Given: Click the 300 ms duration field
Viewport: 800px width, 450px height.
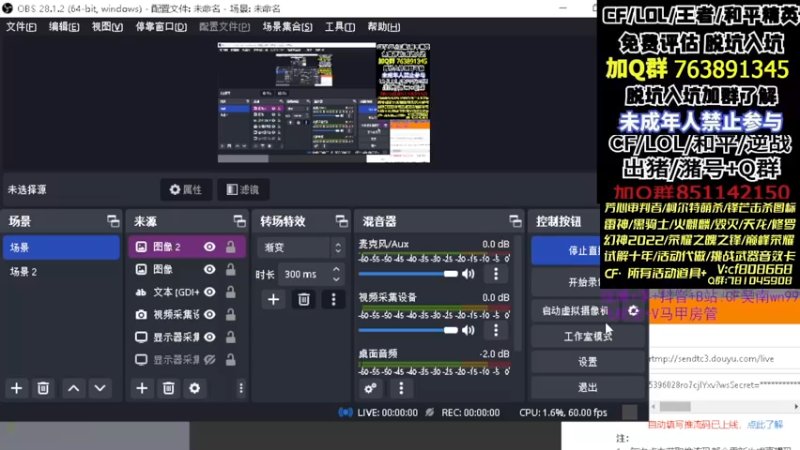Looking at the screenshot, I should tap(304, 274).
